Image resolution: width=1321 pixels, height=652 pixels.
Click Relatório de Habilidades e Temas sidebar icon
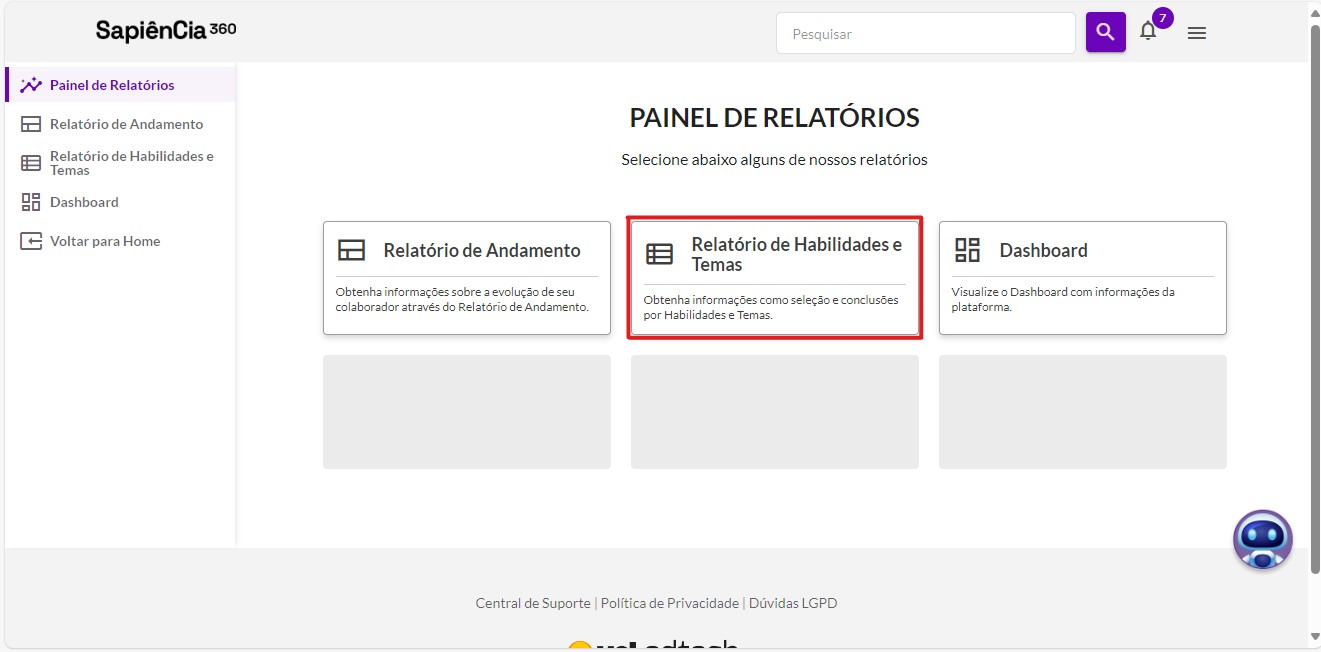[x=31, y=163]
